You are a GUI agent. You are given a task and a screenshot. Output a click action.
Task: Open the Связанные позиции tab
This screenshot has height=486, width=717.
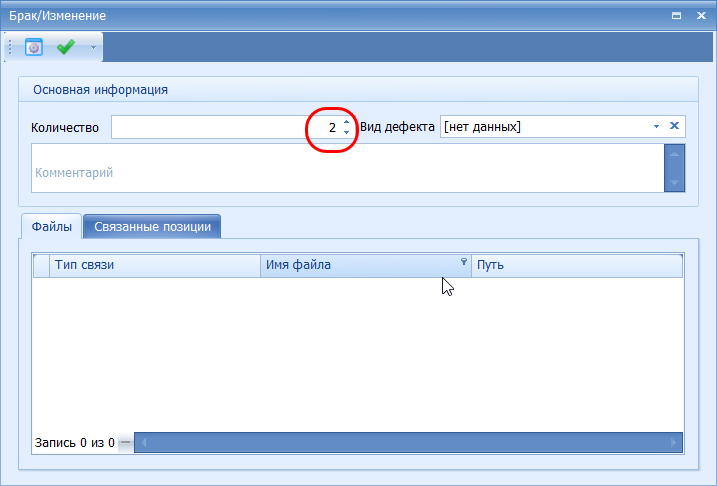coord(152,227)
